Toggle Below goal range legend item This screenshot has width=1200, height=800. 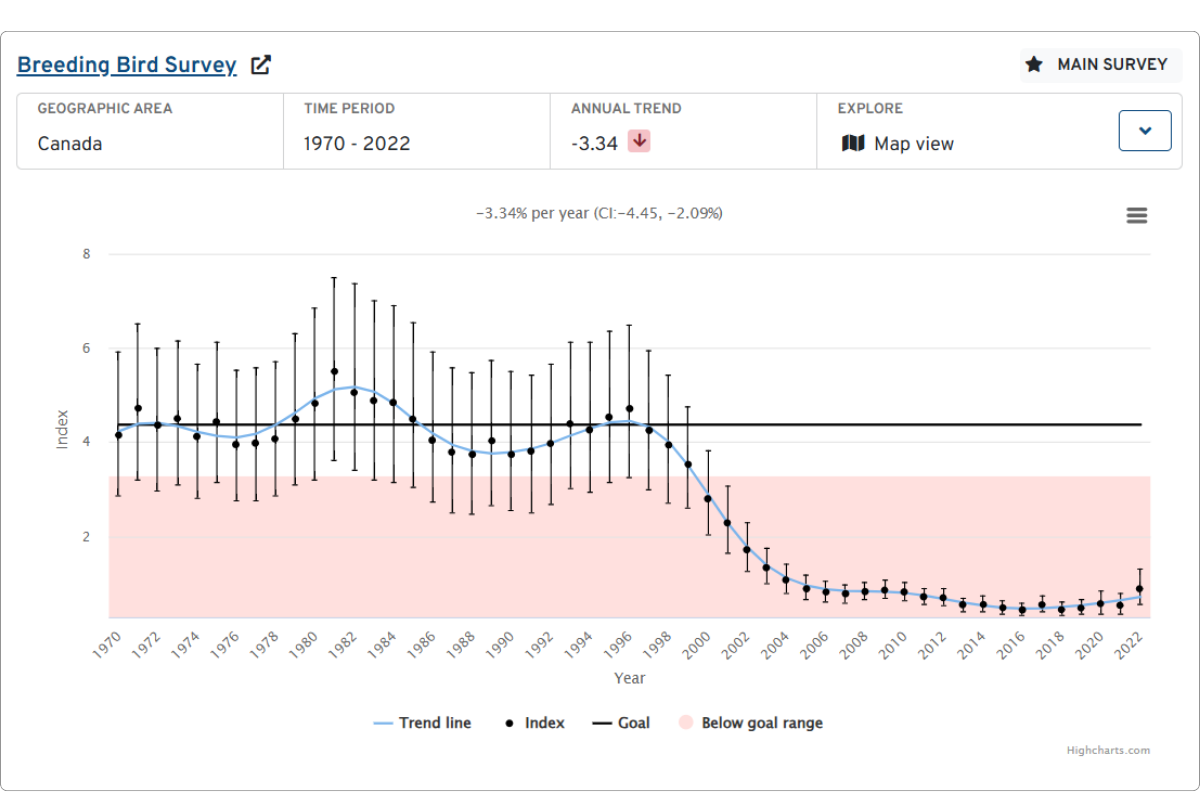pyautogui.click(x=750, y=723)
